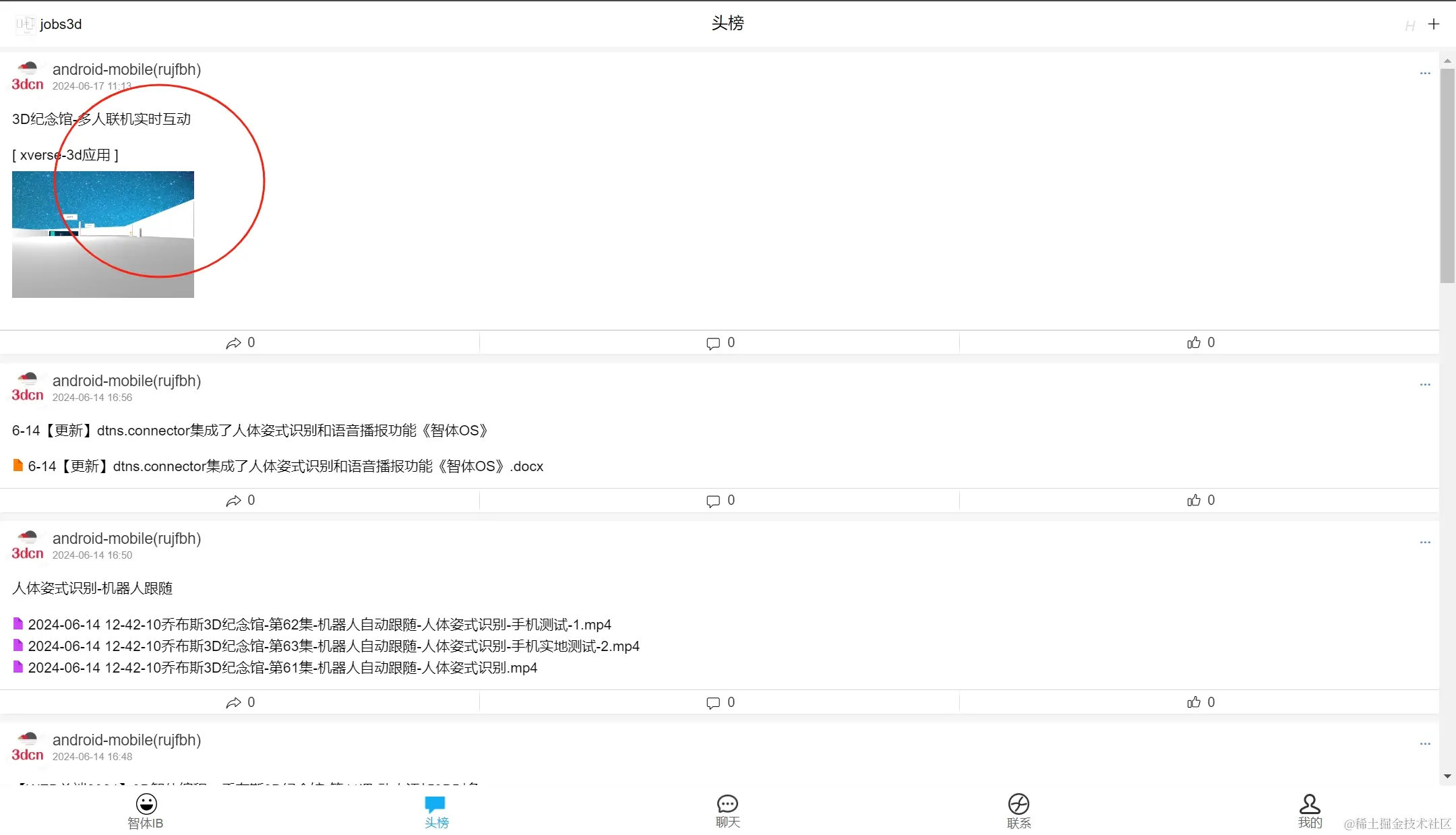This screenshot has height=835, width=1456.
Task: Expand the more menu on first post
Action: pos(1424,73)
